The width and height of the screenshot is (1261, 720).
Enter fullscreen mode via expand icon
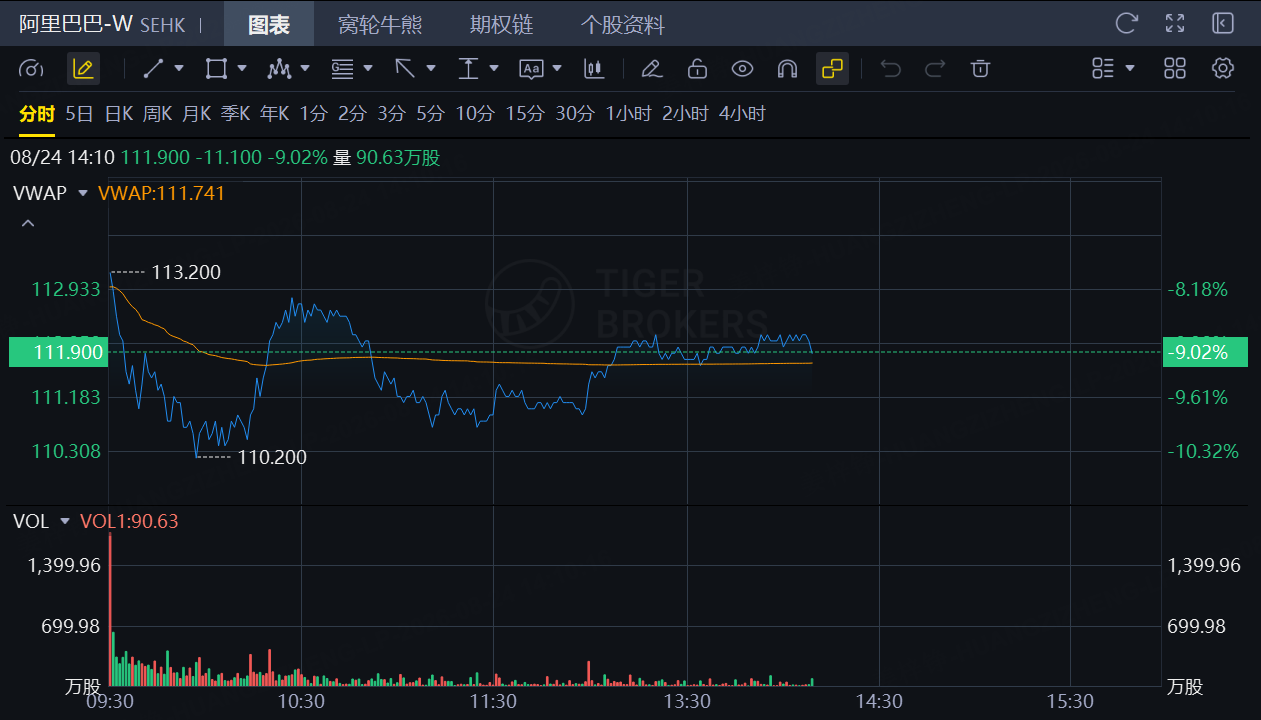coord(1174,23)
